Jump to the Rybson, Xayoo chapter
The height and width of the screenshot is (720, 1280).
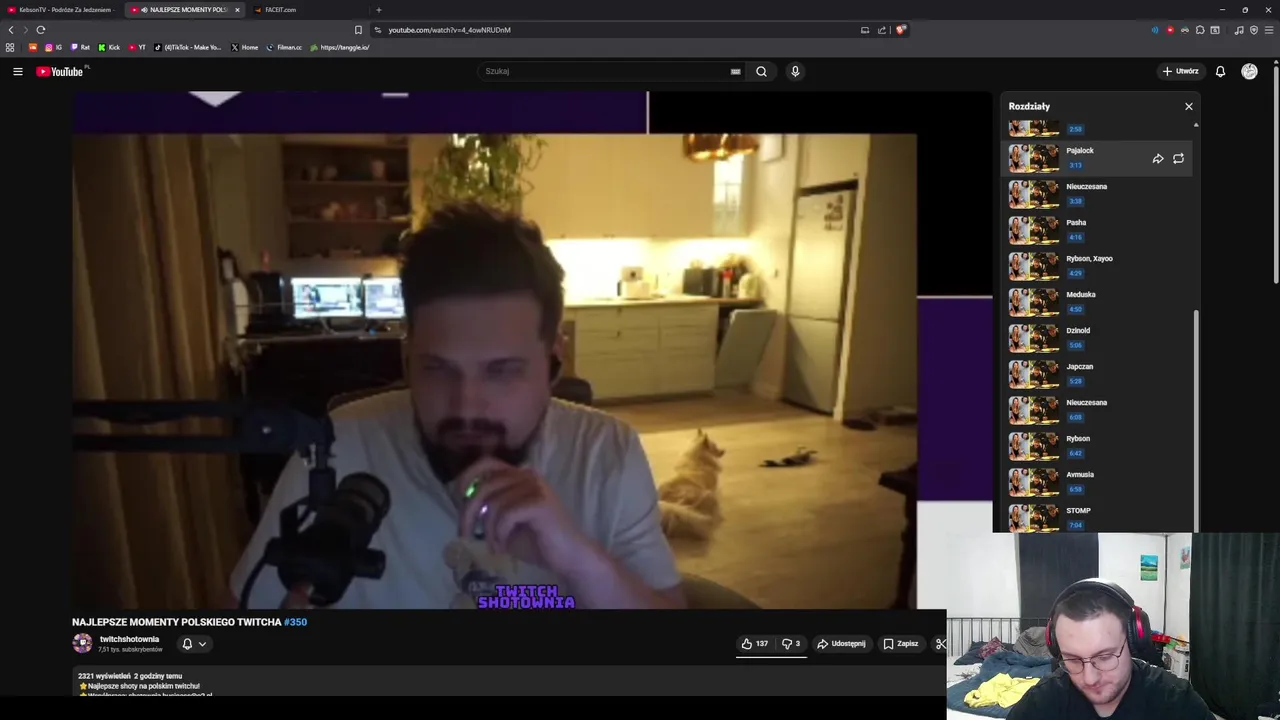pyautogui.click(x=1098, y=266)
